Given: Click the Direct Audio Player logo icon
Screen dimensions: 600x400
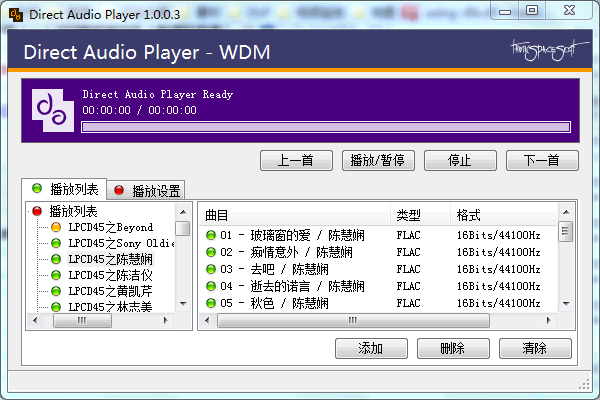Looking at the screenshot, I should 53,111.
